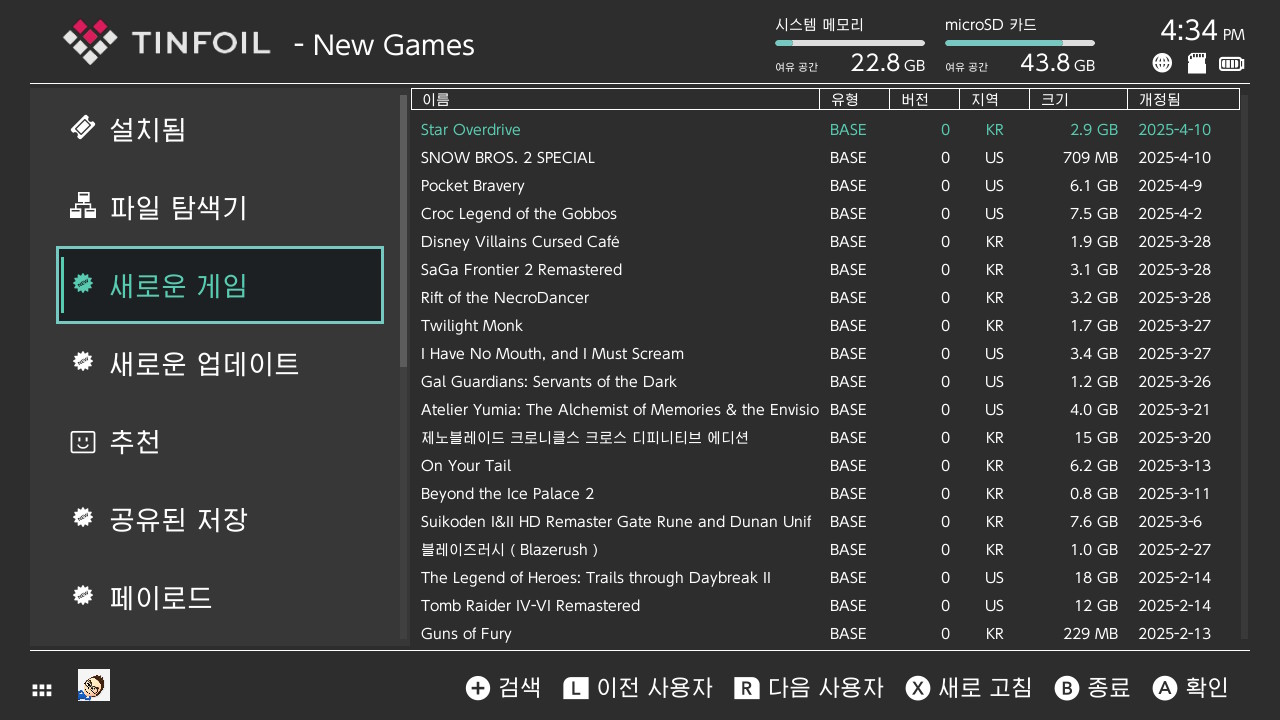The height and width of the screenshot is (720, 1280).
Task: Select Disney Villains Cursed Café entry
Action: click(826, 241)
